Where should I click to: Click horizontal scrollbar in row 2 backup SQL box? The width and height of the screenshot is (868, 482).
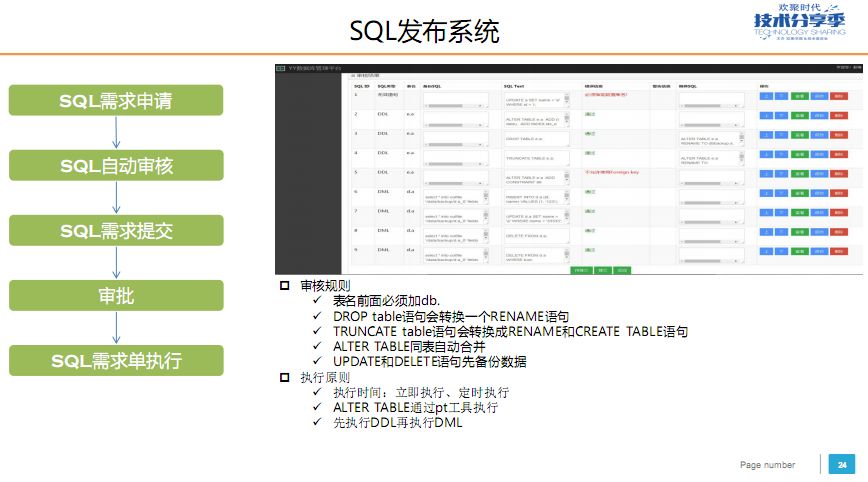click(x=454, y=126)
